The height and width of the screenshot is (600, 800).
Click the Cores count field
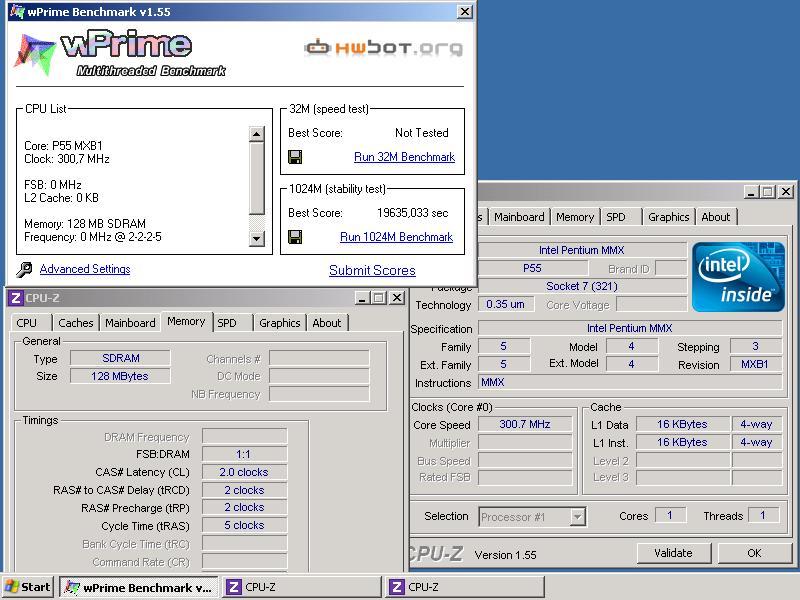(670, 515)
